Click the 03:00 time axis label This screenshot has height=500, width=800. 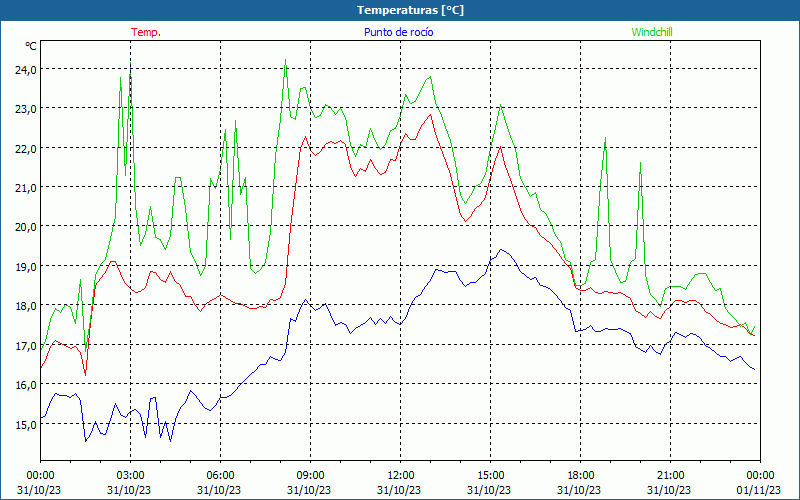tap(131, 476)
